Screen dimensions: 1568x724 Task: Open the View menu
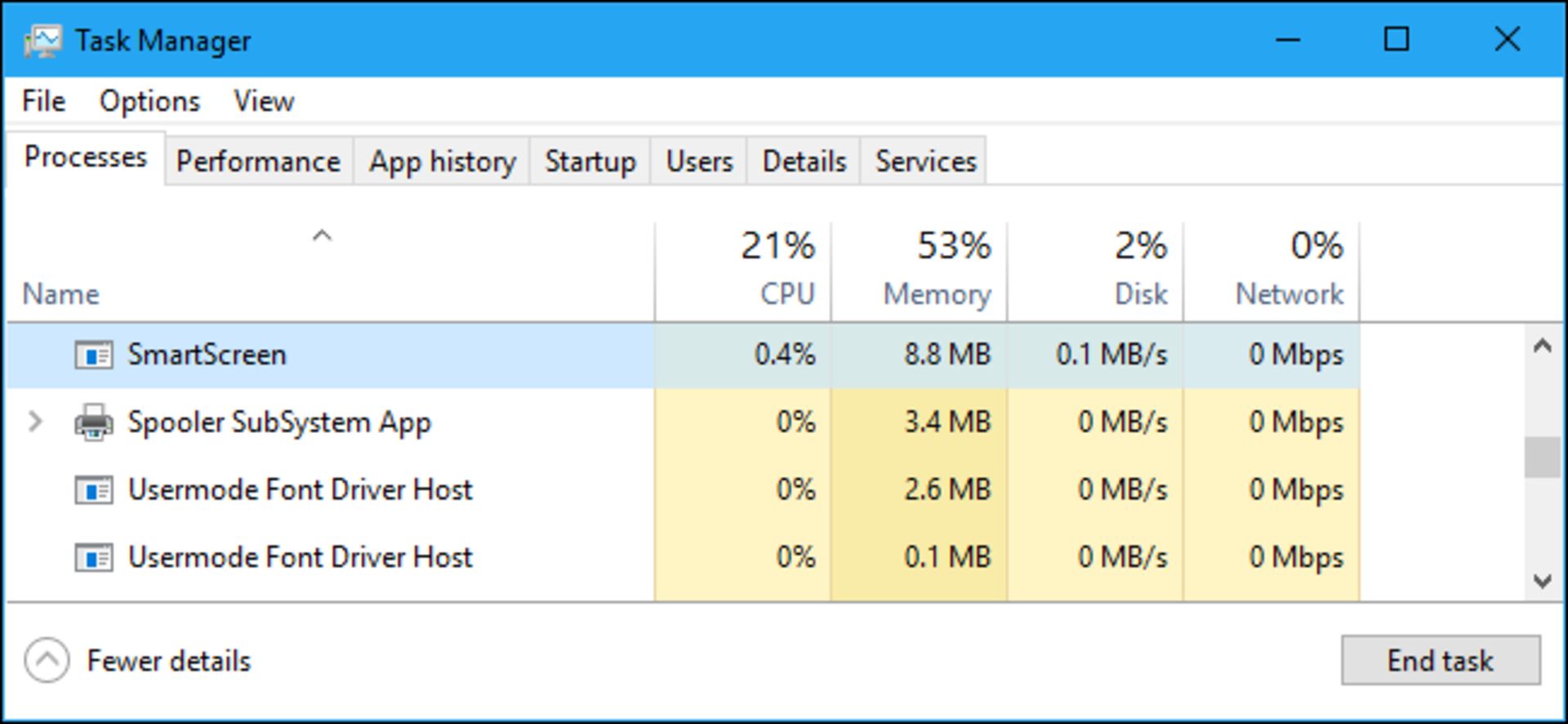tap(264, 101)
